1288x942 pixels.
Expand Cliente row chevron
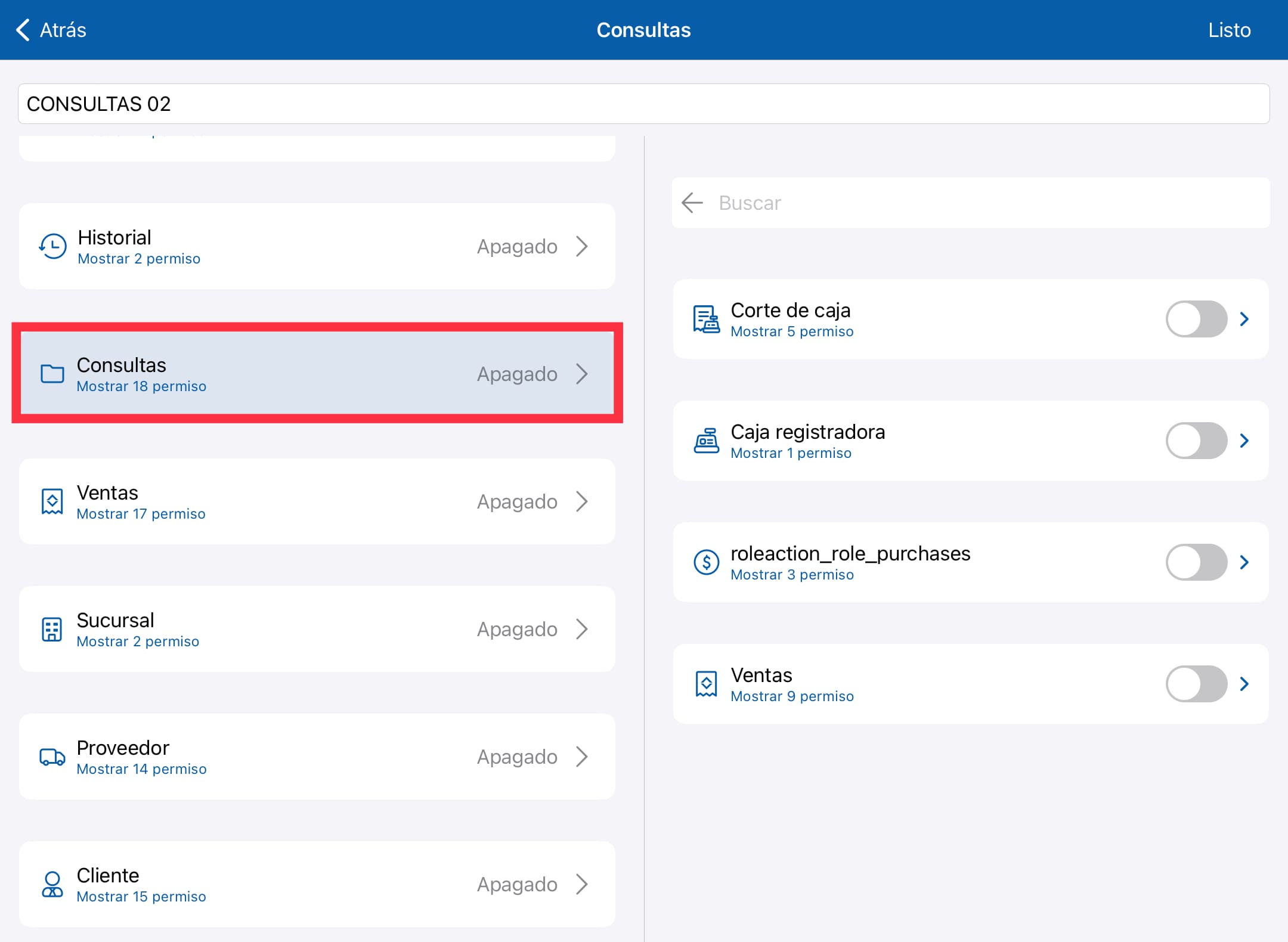(x=582, y=884)
